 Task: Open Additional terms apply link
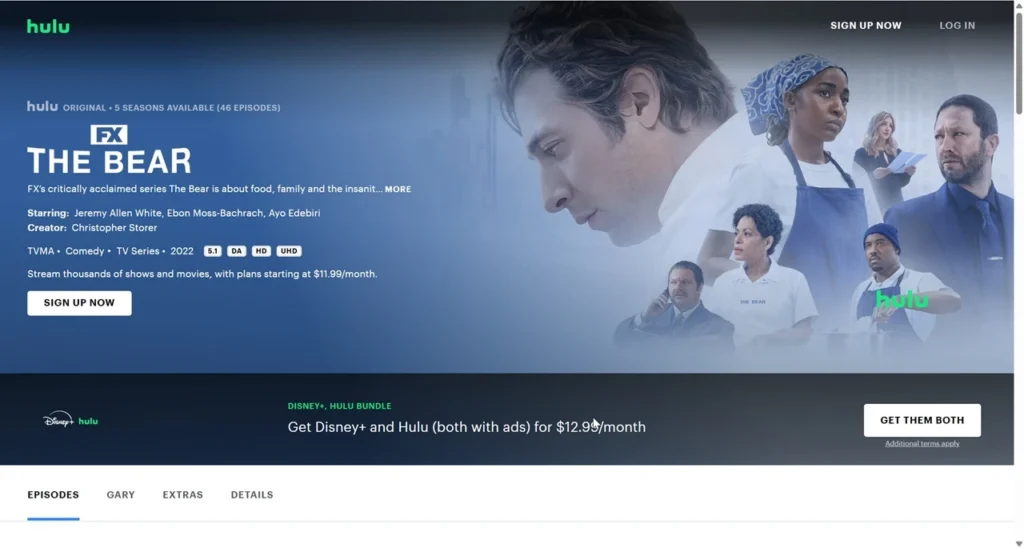(x=922, y=443)
